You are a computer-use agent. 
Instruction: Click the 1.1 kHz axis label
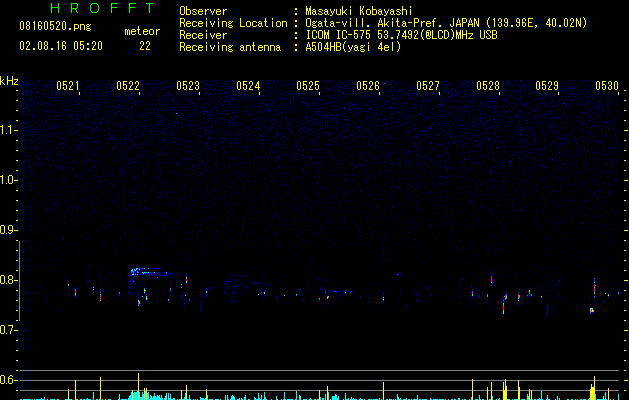pos(9,130)
